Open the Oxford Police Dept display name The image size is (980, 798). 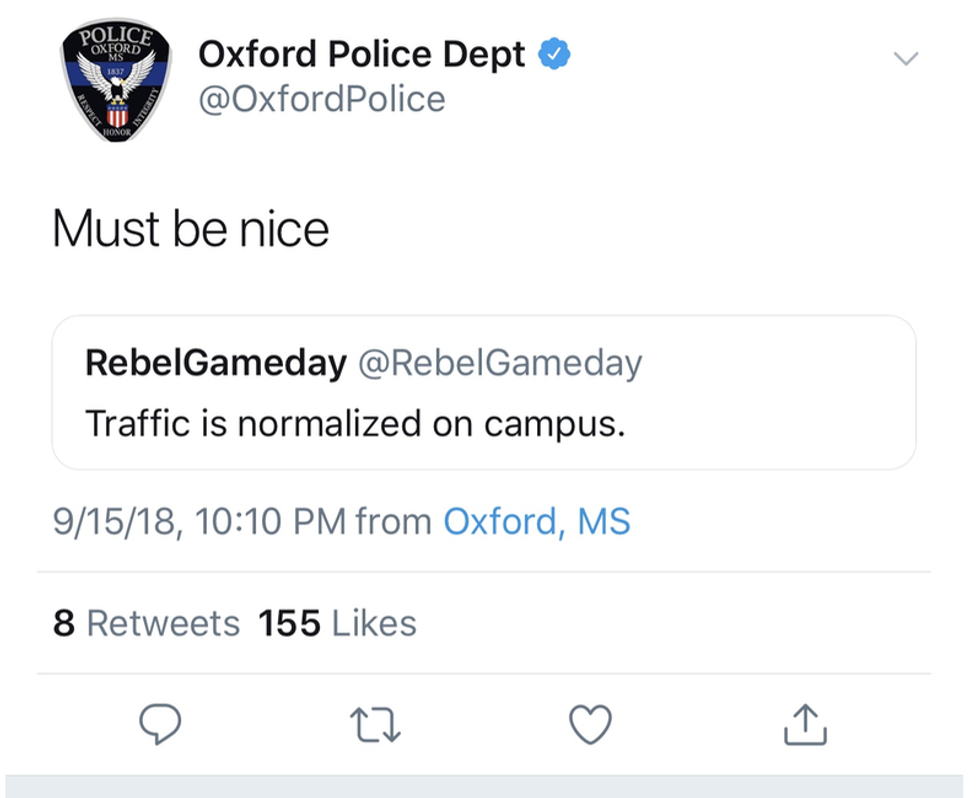coord(361,54)
